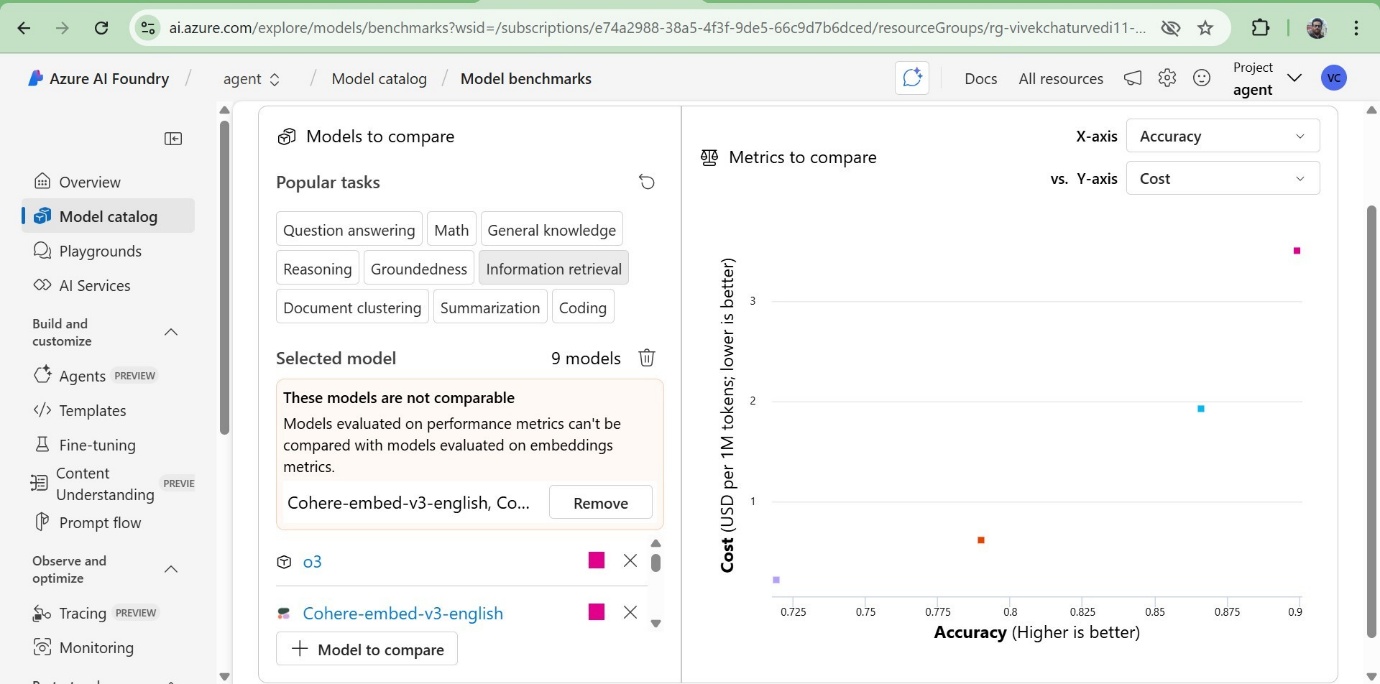The width and height of the screenshot is (1380, 684).
Task: Open AI Services in the sidebar
Action: 108,285
